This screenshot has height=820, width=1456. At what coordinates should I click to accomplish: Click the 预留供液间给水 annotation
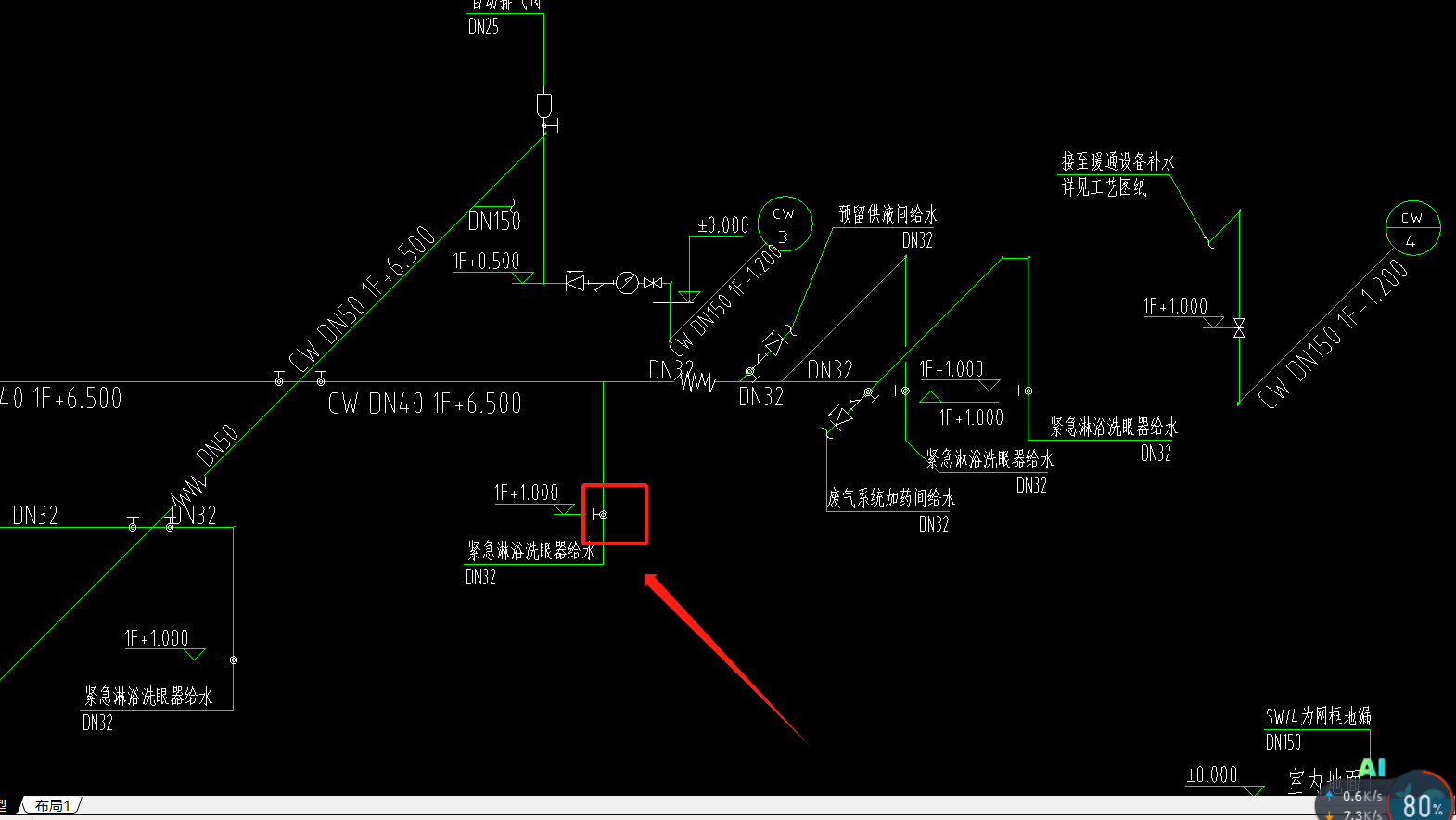pos(888,214)
